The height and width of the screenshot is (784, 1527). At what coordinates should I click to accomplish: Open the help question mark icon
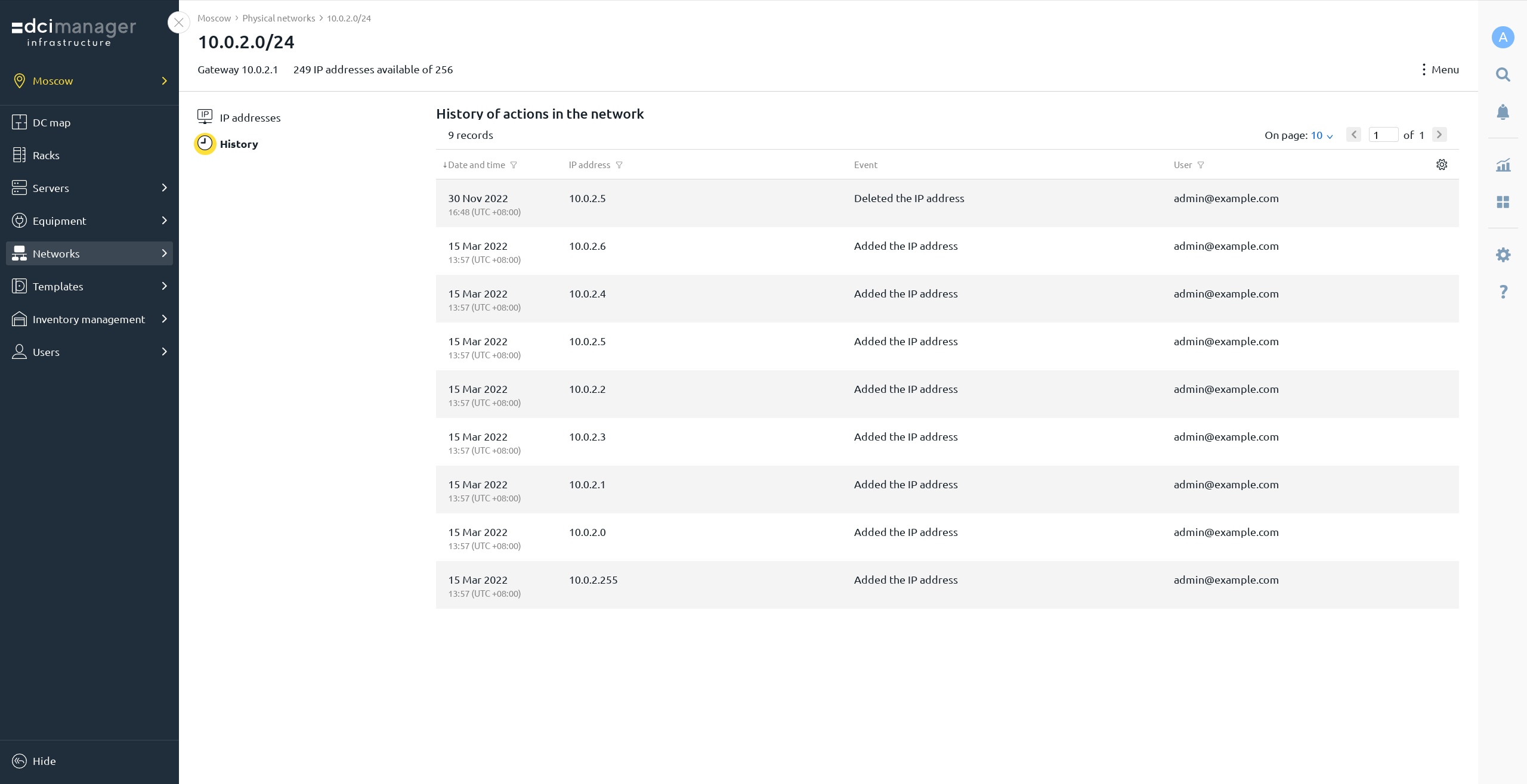coord(1503,292)
